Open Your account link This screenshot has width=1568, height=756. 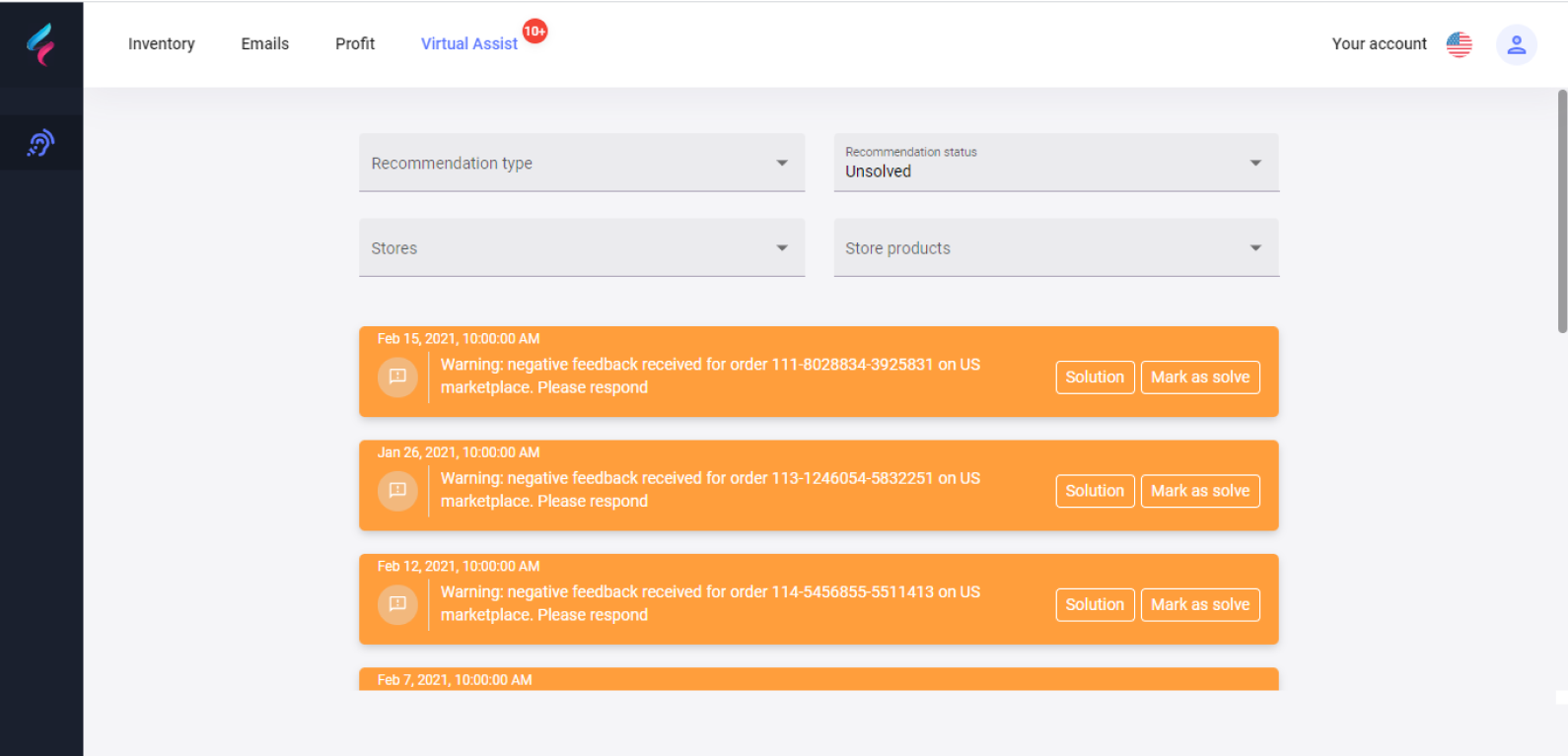[1379, 44]
